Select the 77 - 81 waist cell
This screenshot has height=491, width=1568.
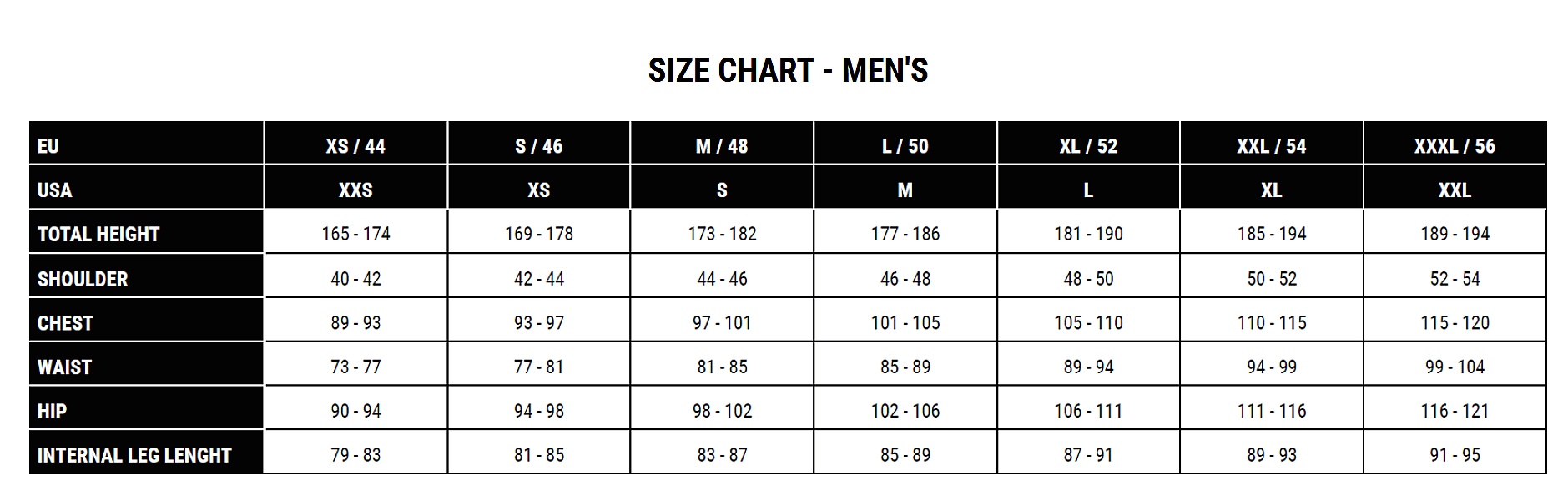539,367
